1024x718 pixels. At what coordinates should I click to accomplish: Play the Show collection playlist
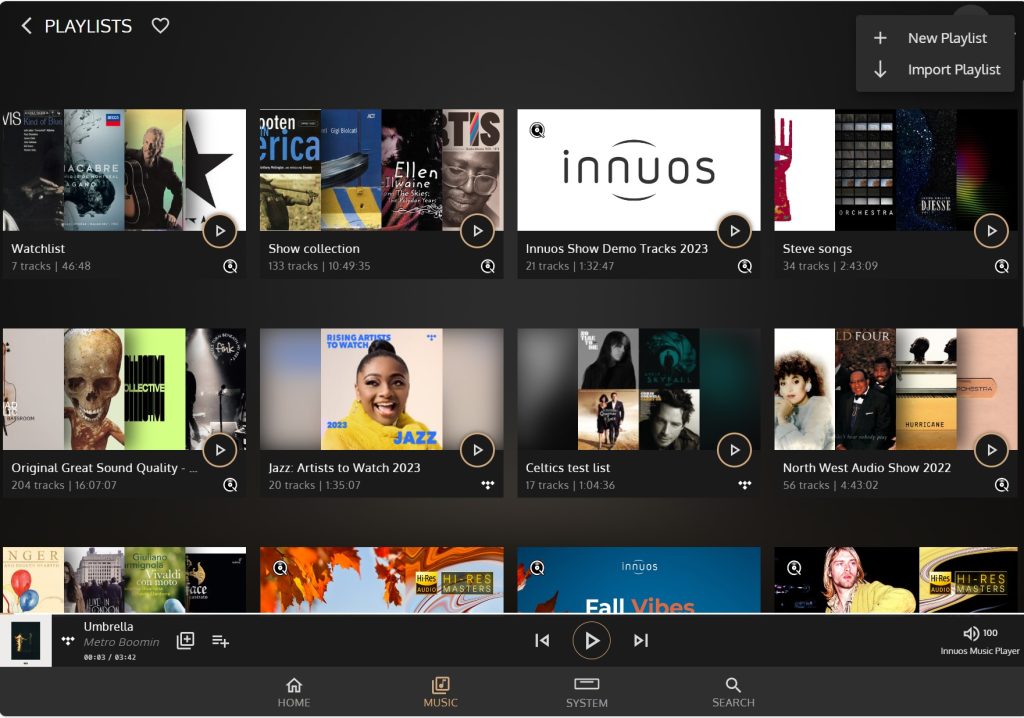pyautogui.click(x=477, y=231)
